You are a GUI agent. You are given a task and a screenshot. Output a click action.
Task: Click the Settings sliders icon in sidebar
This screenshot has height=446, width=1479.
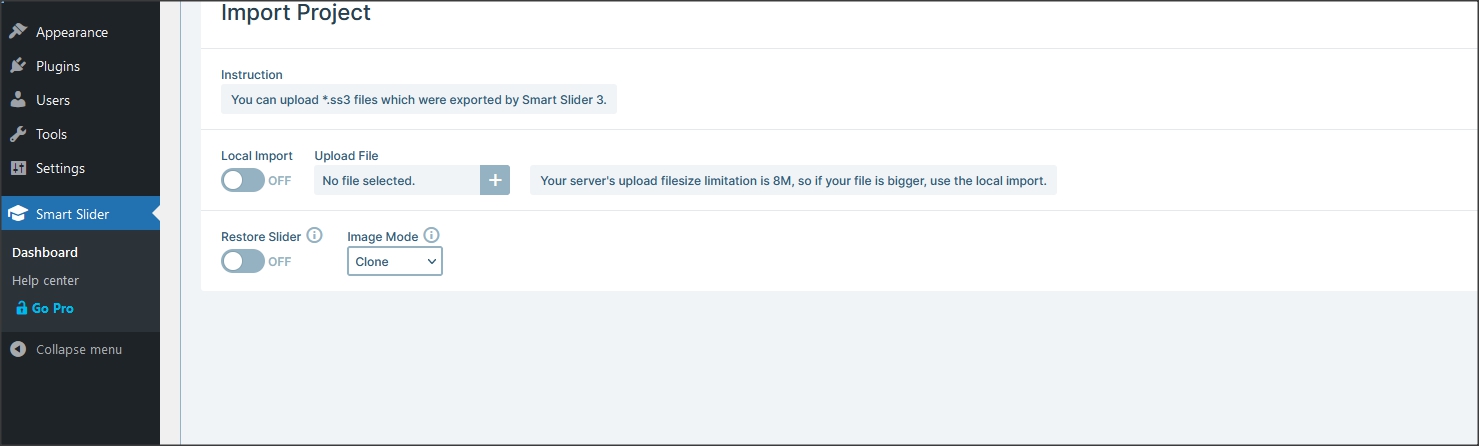(18, 168)
